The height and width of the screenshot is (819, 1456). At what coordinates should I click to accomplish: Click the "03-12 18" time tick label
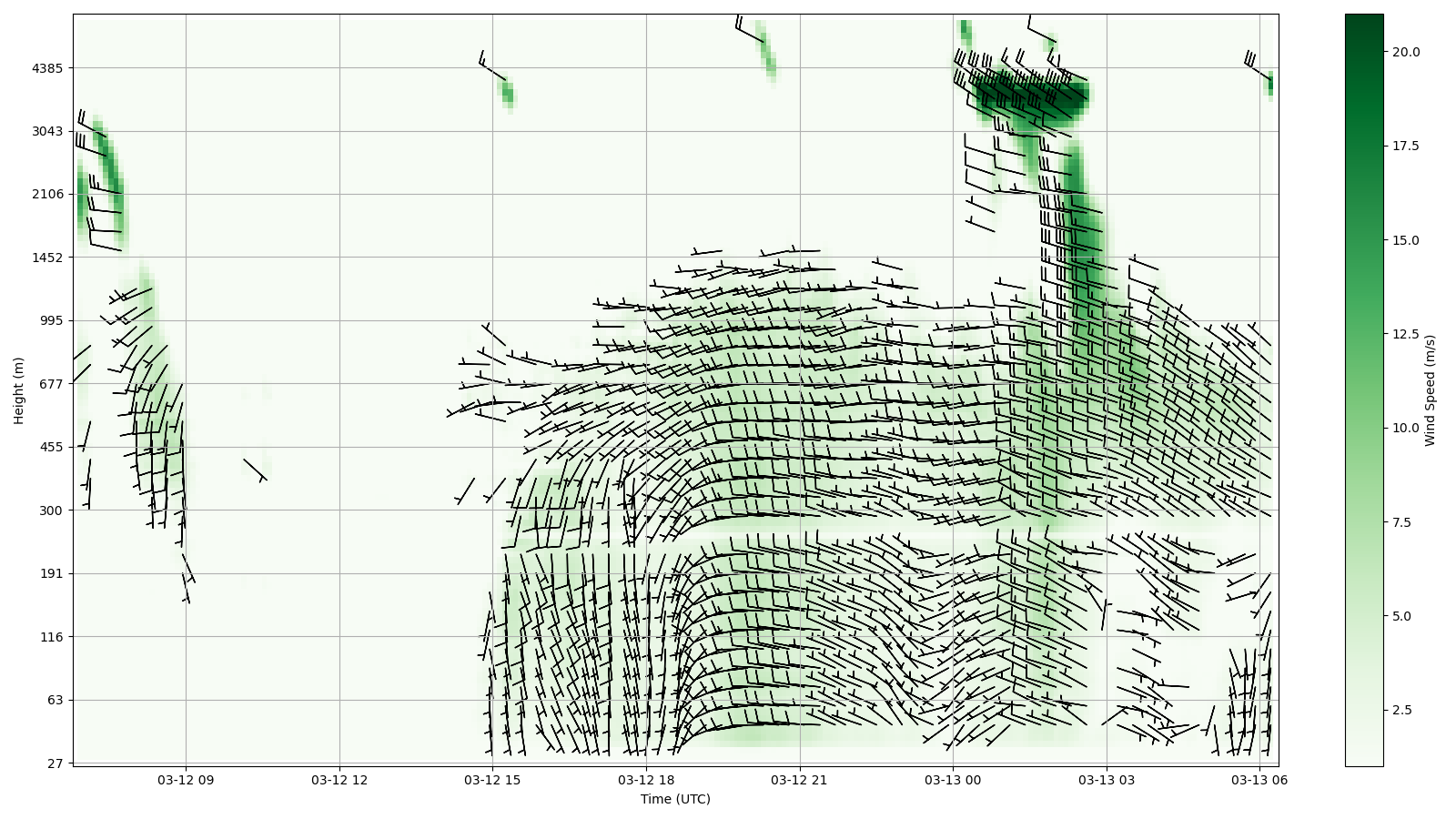(x=646, y=780)
